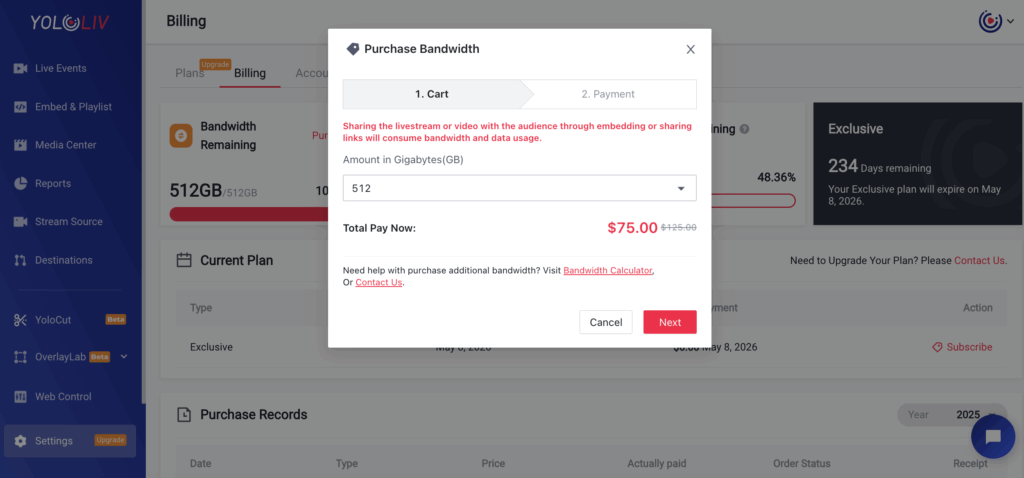Switch to the Plans tab

(x=189, y=73)
